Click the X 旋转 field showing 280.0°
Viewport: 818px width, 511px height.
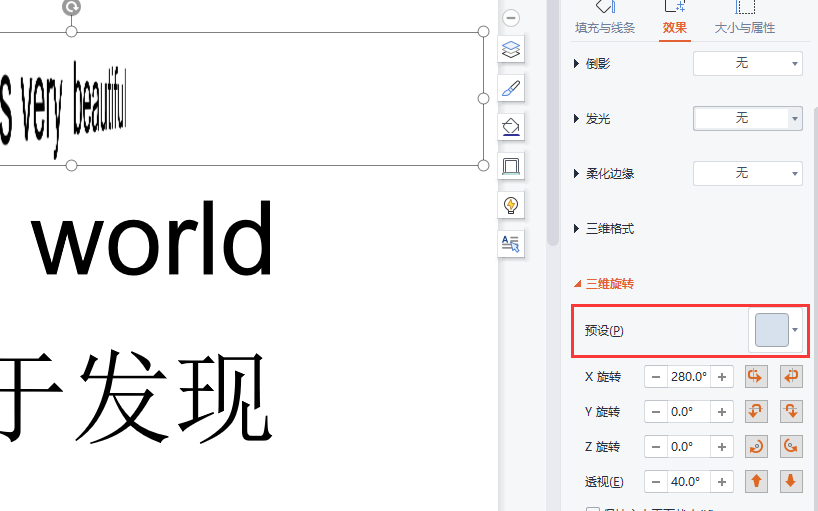pos(689,376)
